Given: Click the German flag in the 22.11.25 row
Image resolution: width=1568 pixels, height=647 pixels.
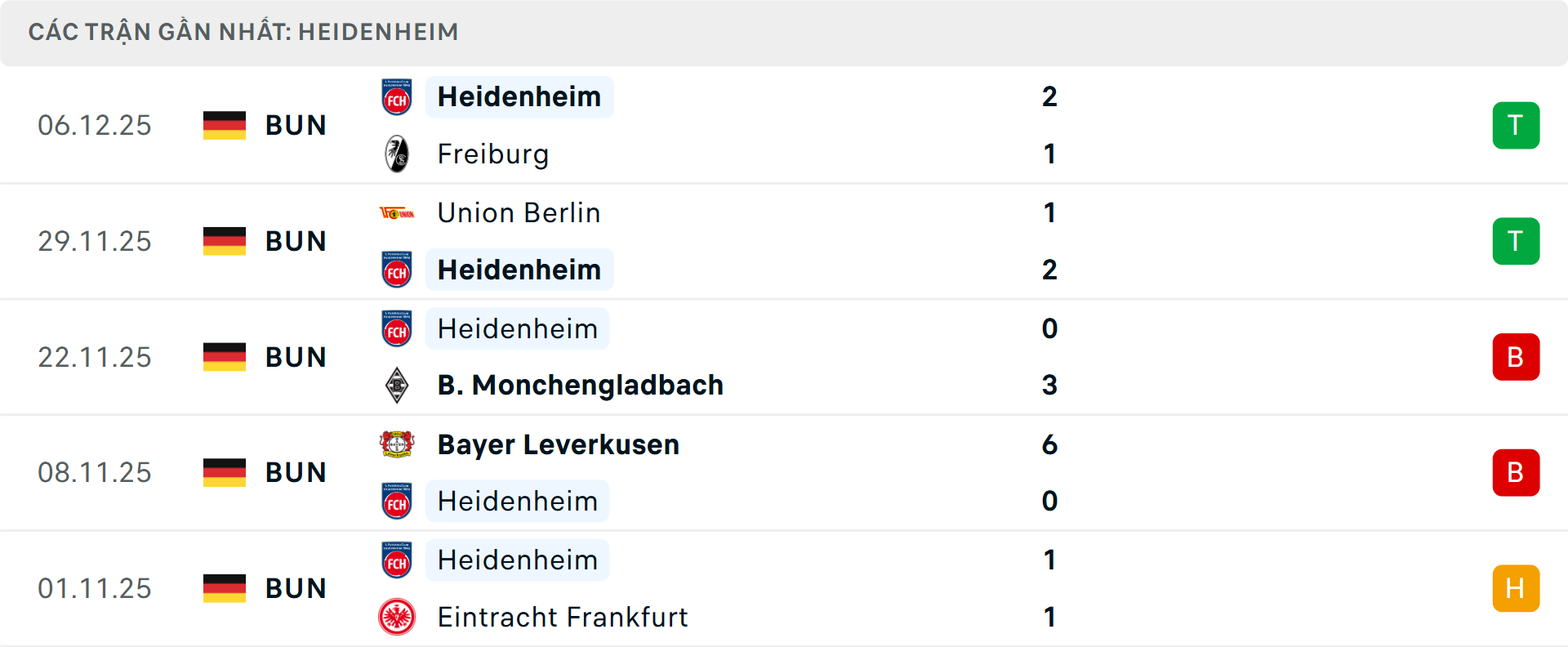Looking at the screenshot, I should tap(225, 355).
